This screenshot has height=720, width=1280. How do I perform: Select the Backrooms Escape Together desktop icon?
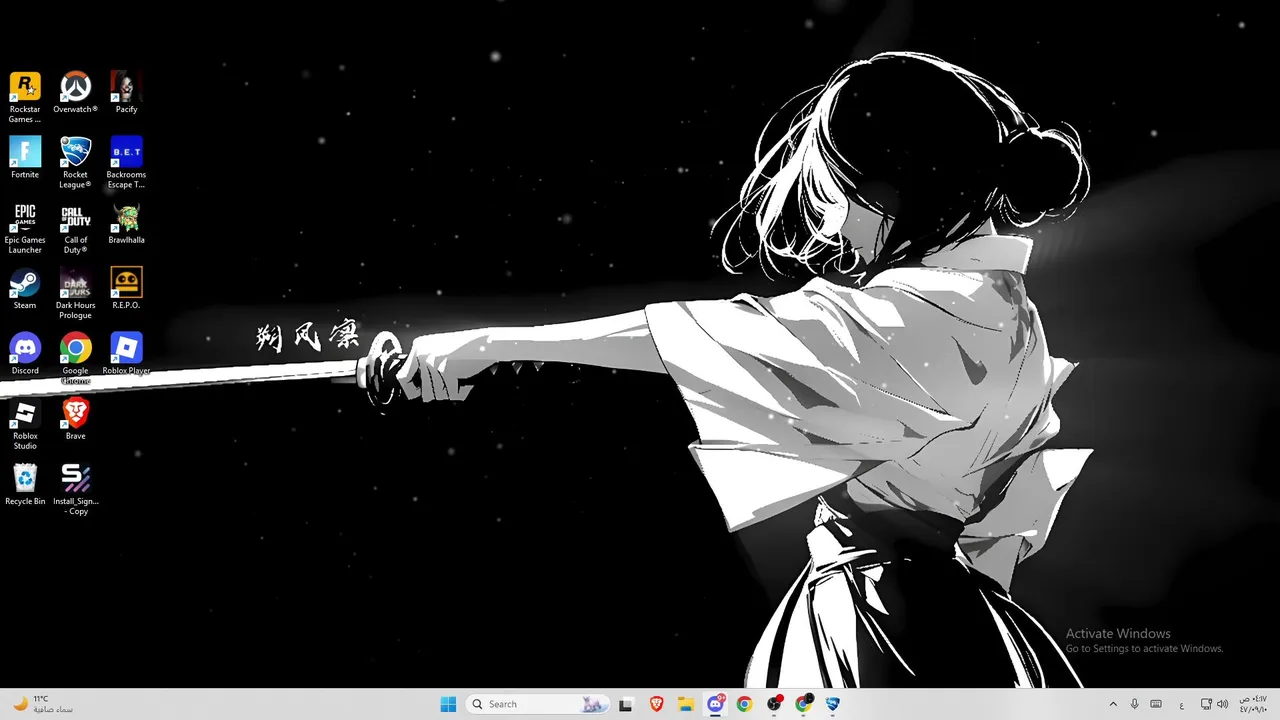(126, 162)
